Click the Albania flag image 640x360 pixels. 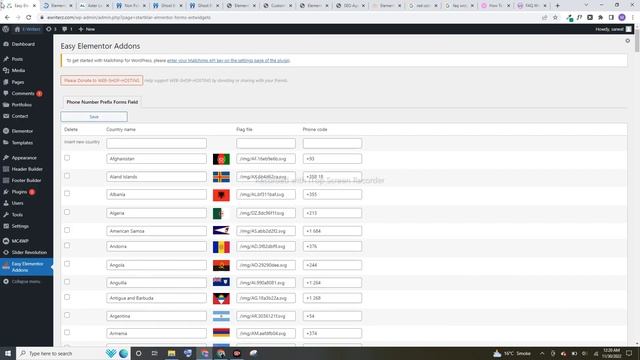221,195
